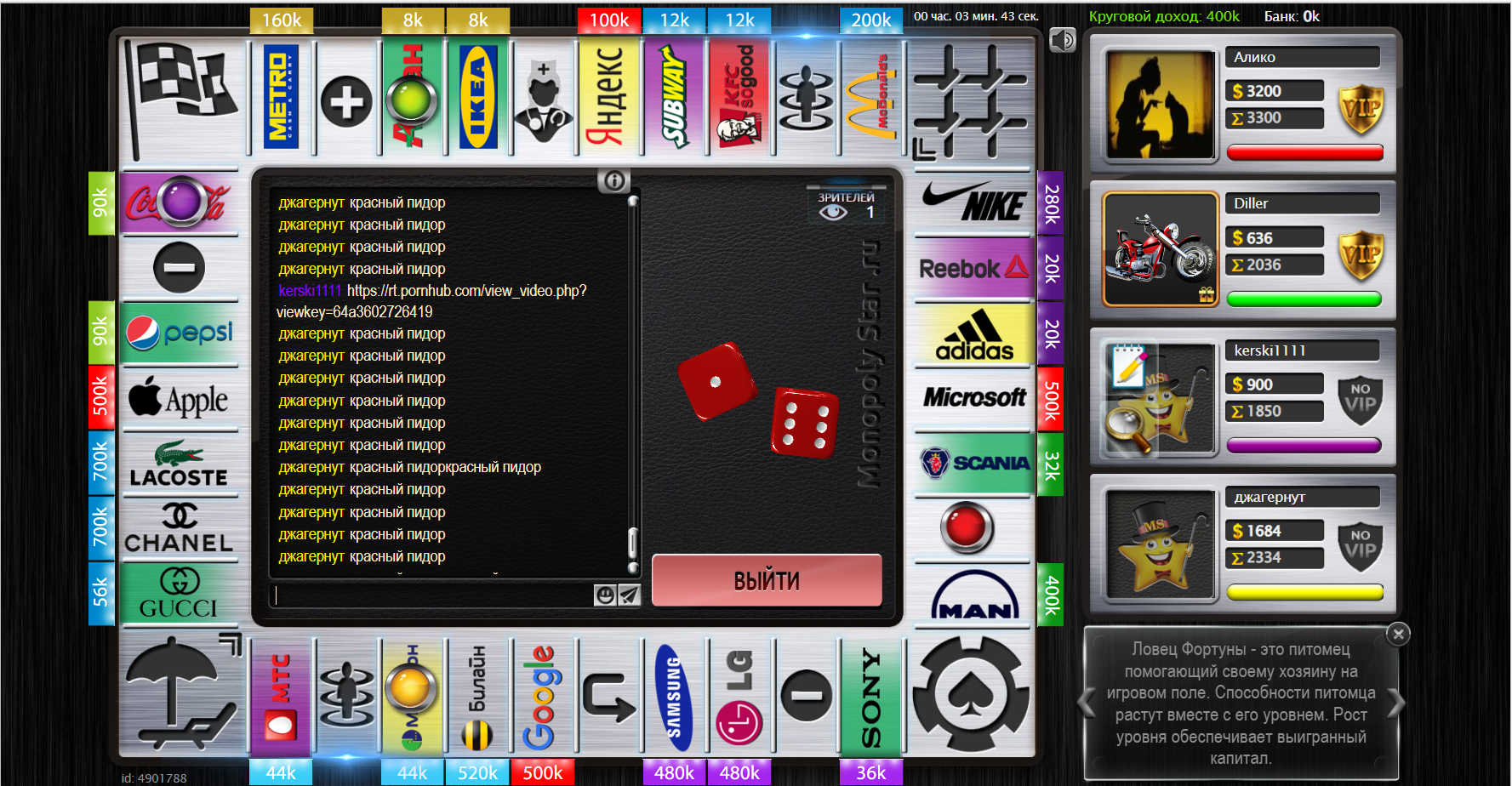Click the beach umbrella vacation corner
1512x786 pixels.
pos(182,695)
